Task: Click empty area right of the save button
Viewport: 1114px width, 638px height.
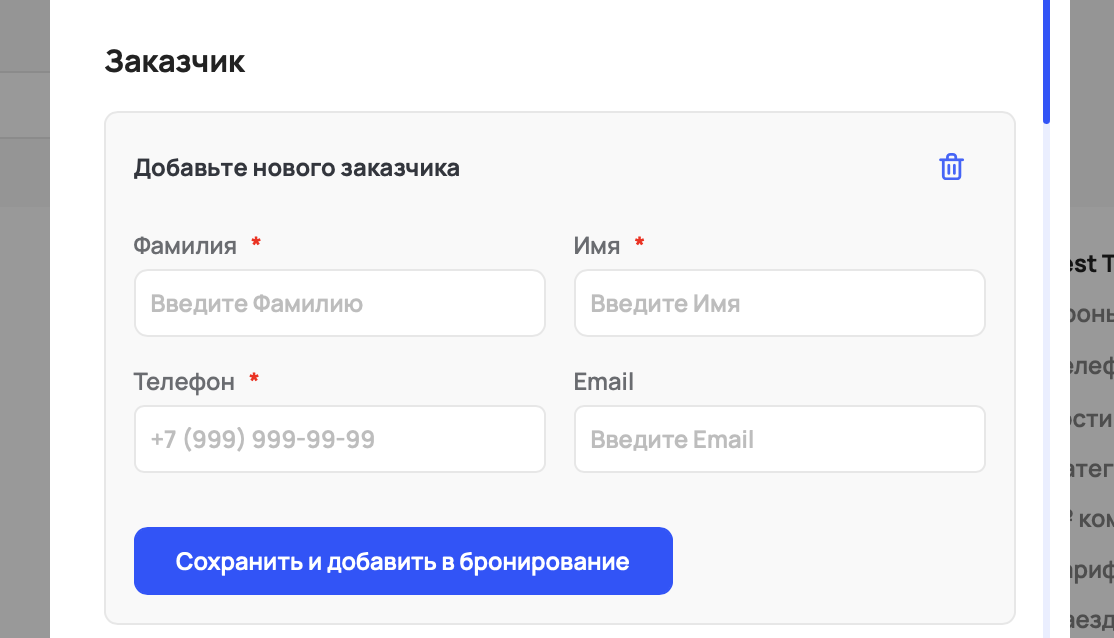Action: 840,561
